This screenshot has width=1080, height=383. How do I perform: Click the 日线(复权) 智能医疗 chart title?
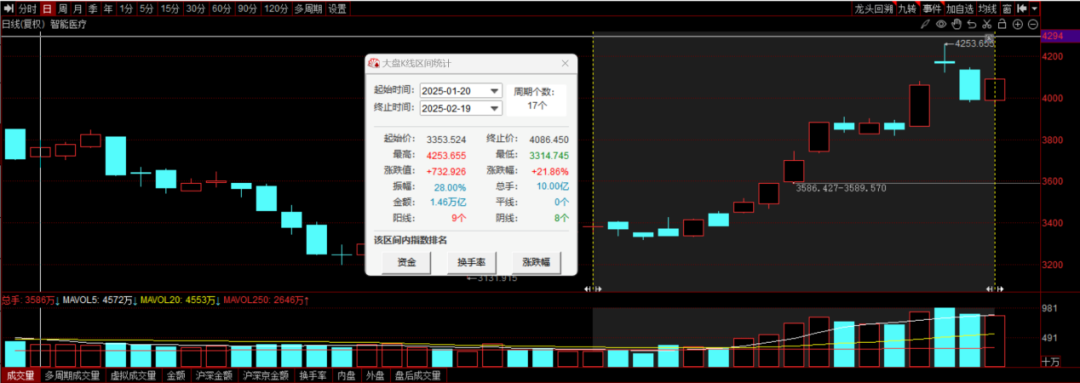44,24
